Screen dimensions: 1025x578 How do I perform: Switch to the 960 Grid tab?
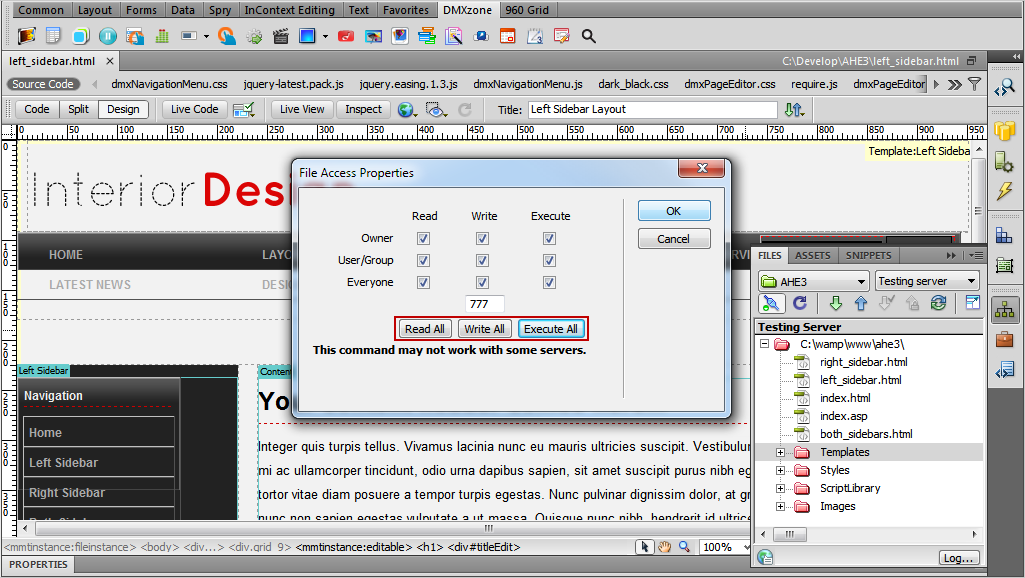(x=527, y=10)
